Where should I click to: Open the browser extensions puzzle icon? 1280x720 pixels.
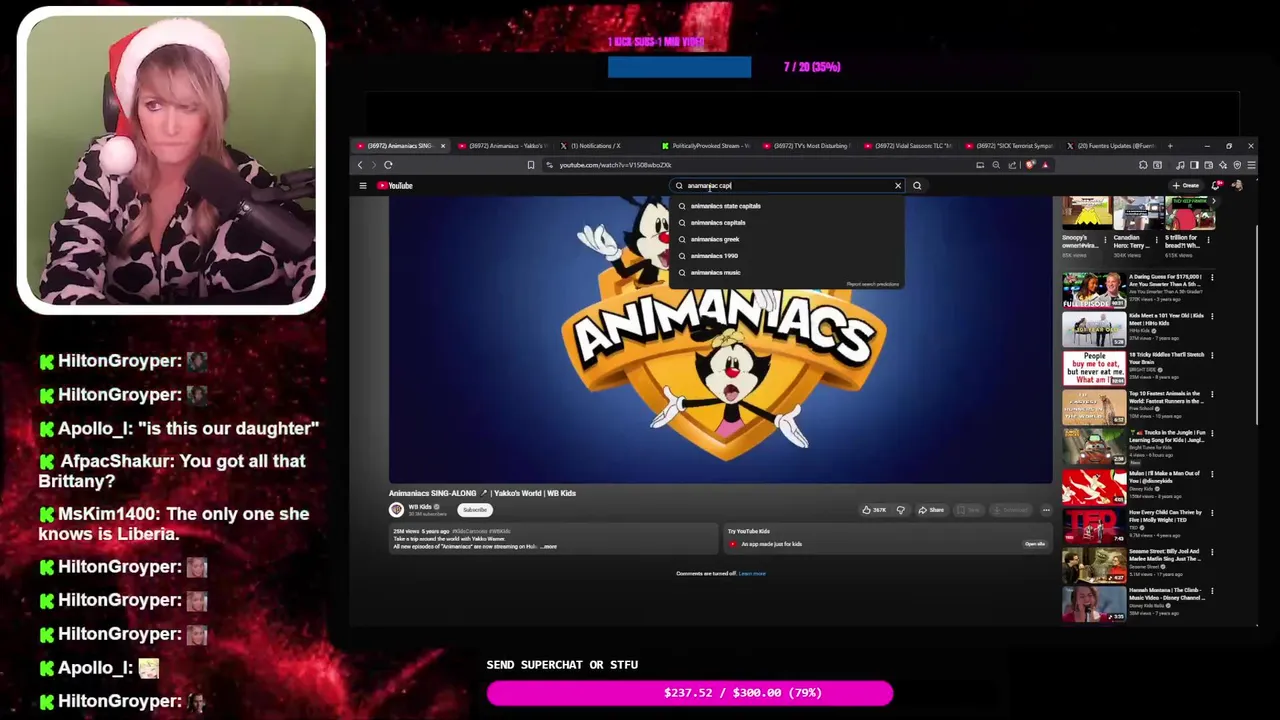1143,165
